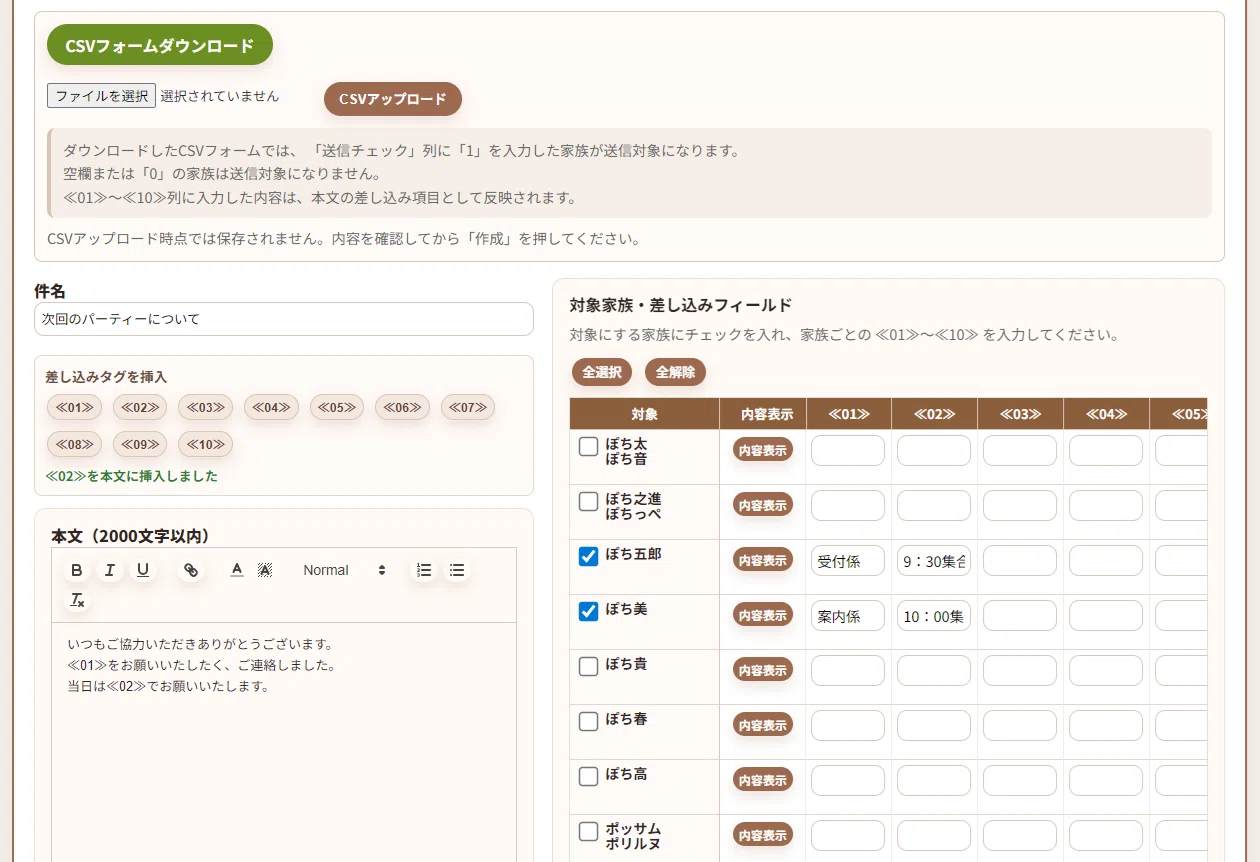The height and width of the screenshot is (862, 1260).
Task: Toggle italic formatting in editor toolbar
Action: click(x=110, y=570)
